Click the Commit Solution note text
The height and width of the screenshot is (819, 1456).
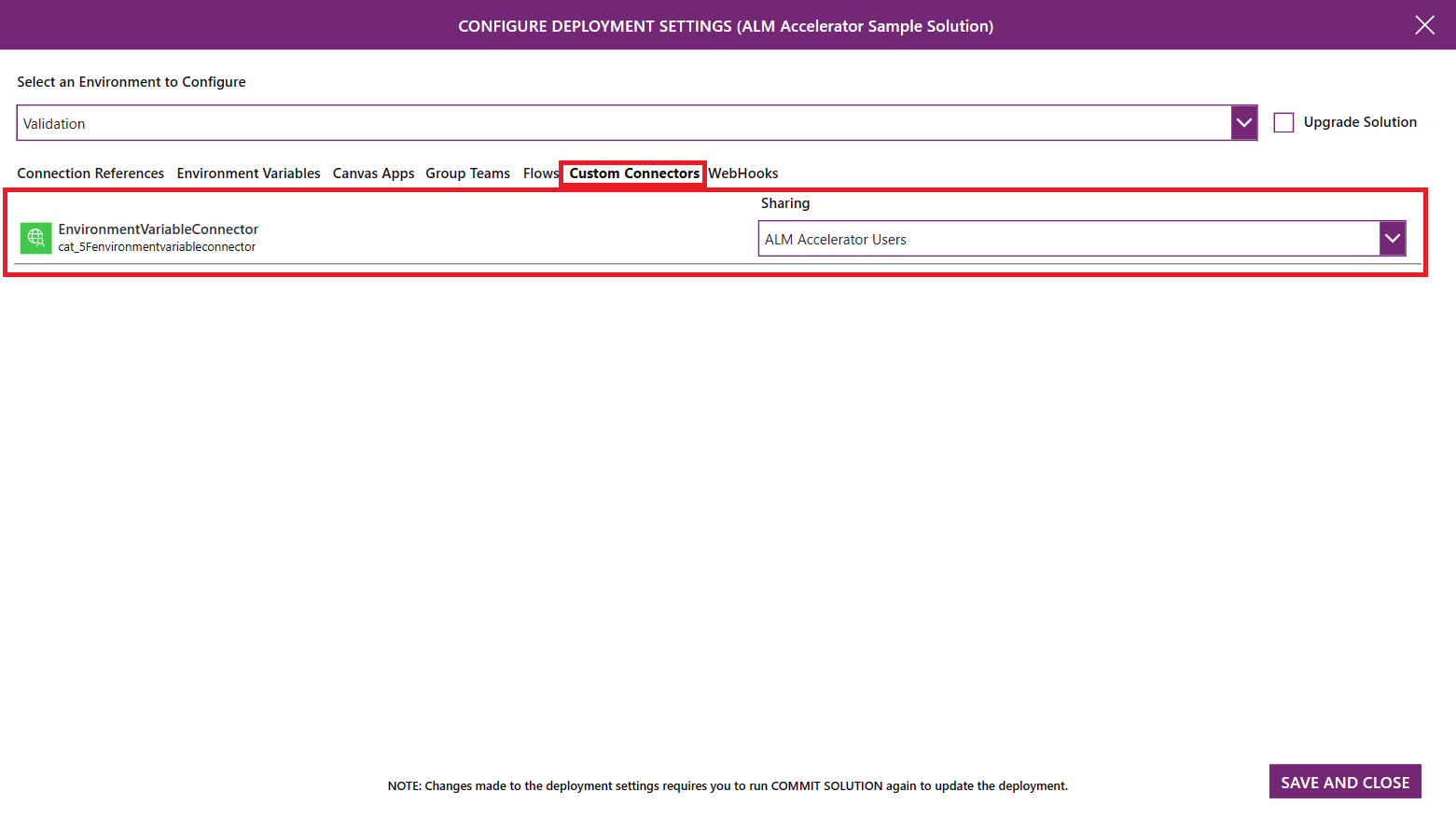point(728,786)
